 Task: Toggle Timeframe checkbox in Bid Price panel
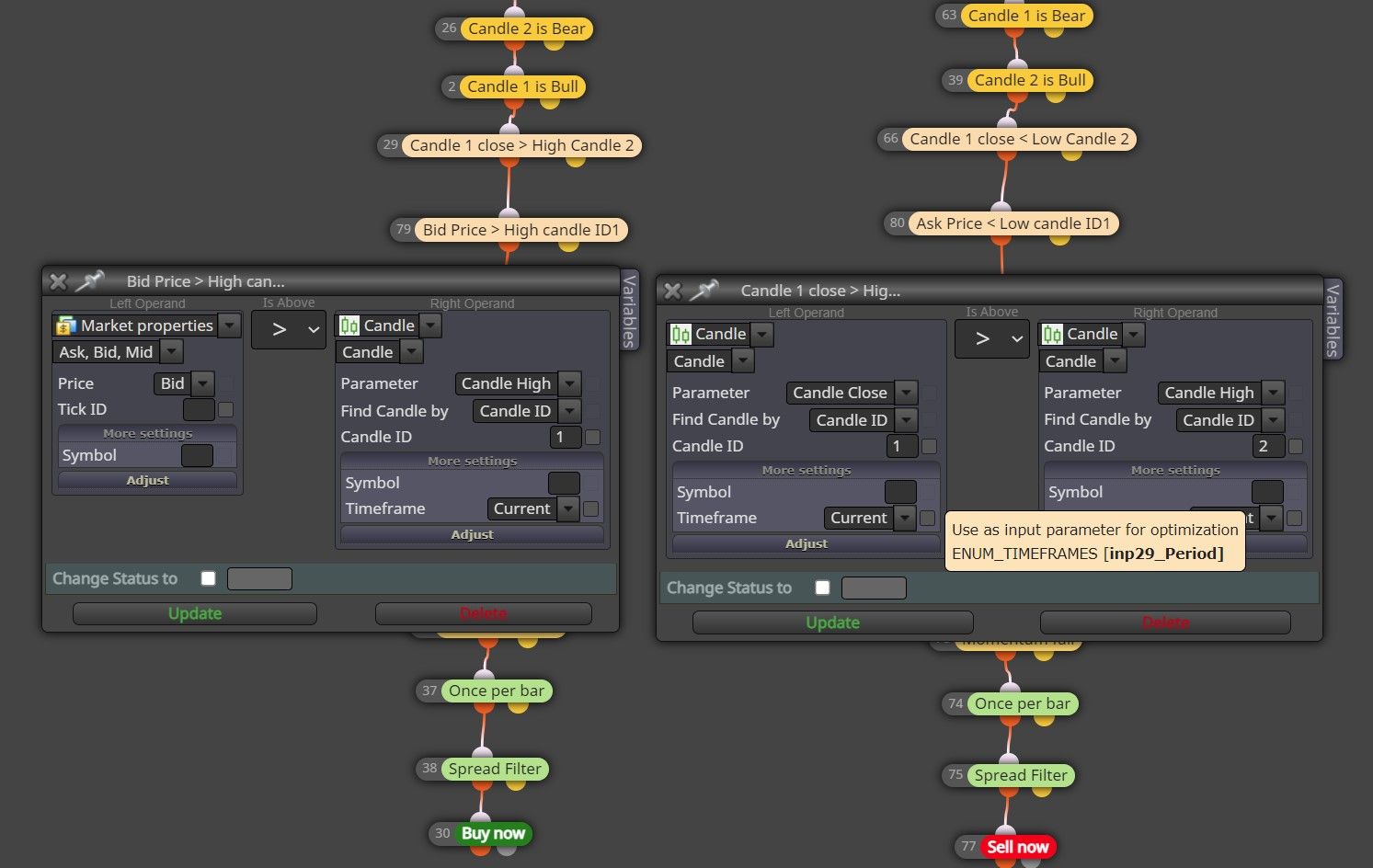coord(591,508)
